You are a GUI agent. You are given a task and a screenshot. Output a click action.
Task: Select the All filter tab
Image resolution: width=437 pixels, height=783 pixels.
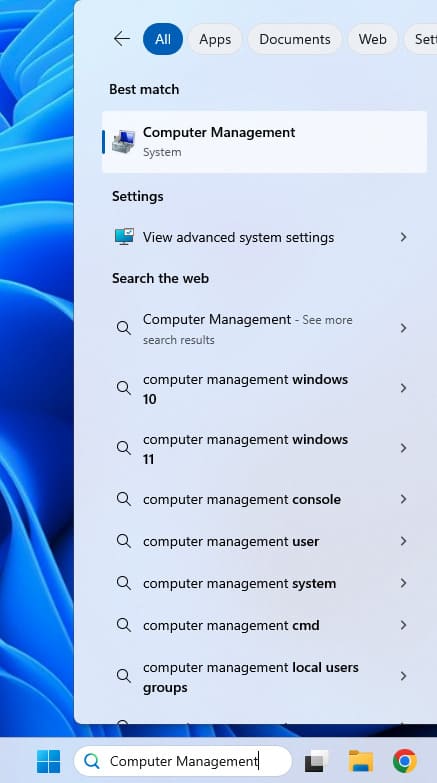pos(163,39)
